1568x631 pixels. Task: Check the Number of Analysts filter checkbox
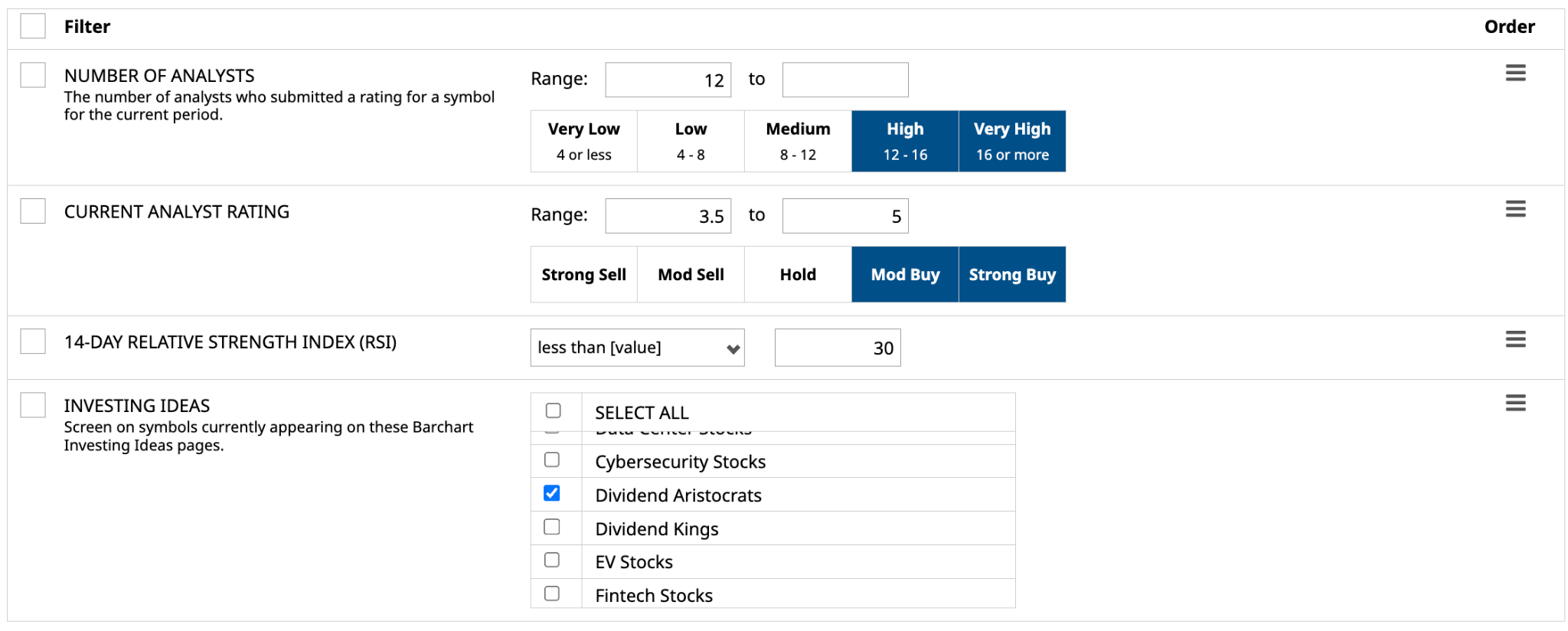tap(33, 75)
